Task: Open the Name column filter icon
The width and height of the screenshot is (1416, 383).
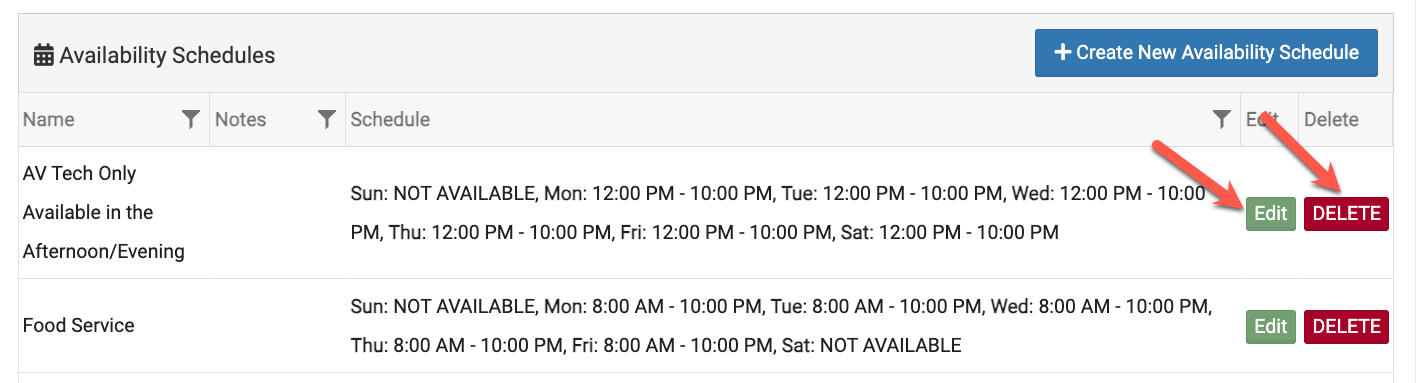Action: point(191,120)
